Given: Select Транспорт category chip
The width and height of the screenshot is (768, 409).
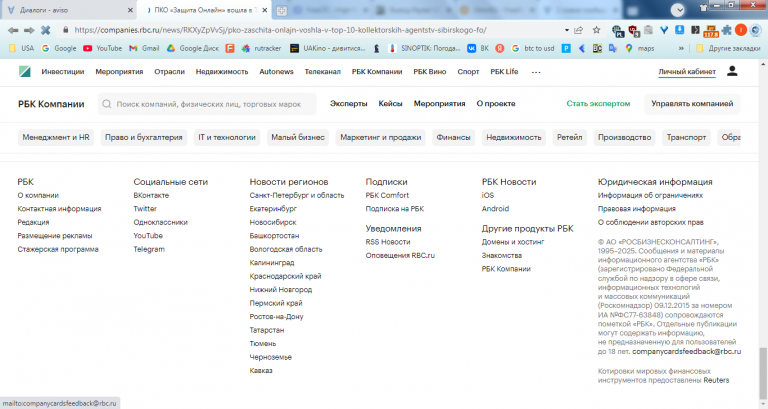Looking at the screenshot, I should pyautogui.click(x=686, y=137).
